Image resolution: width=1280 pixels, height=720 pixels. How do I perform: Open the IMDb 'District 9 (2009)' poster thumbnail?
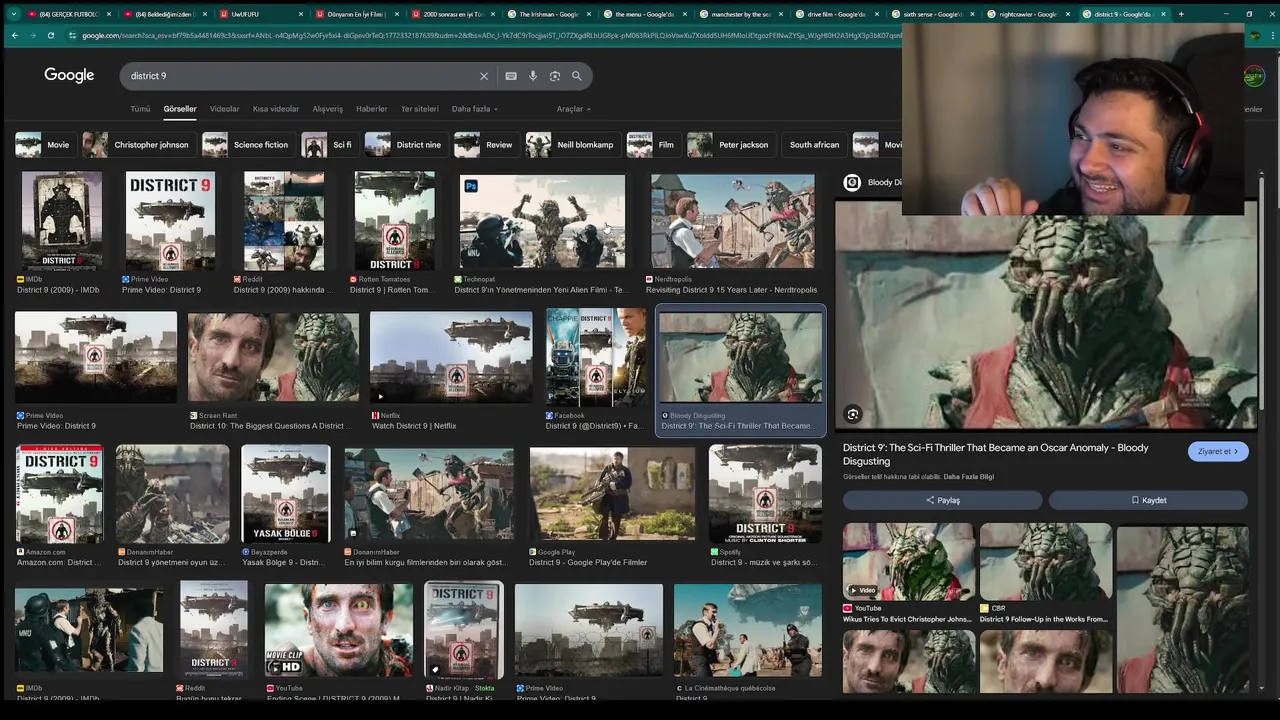click(x=62, y=221)
